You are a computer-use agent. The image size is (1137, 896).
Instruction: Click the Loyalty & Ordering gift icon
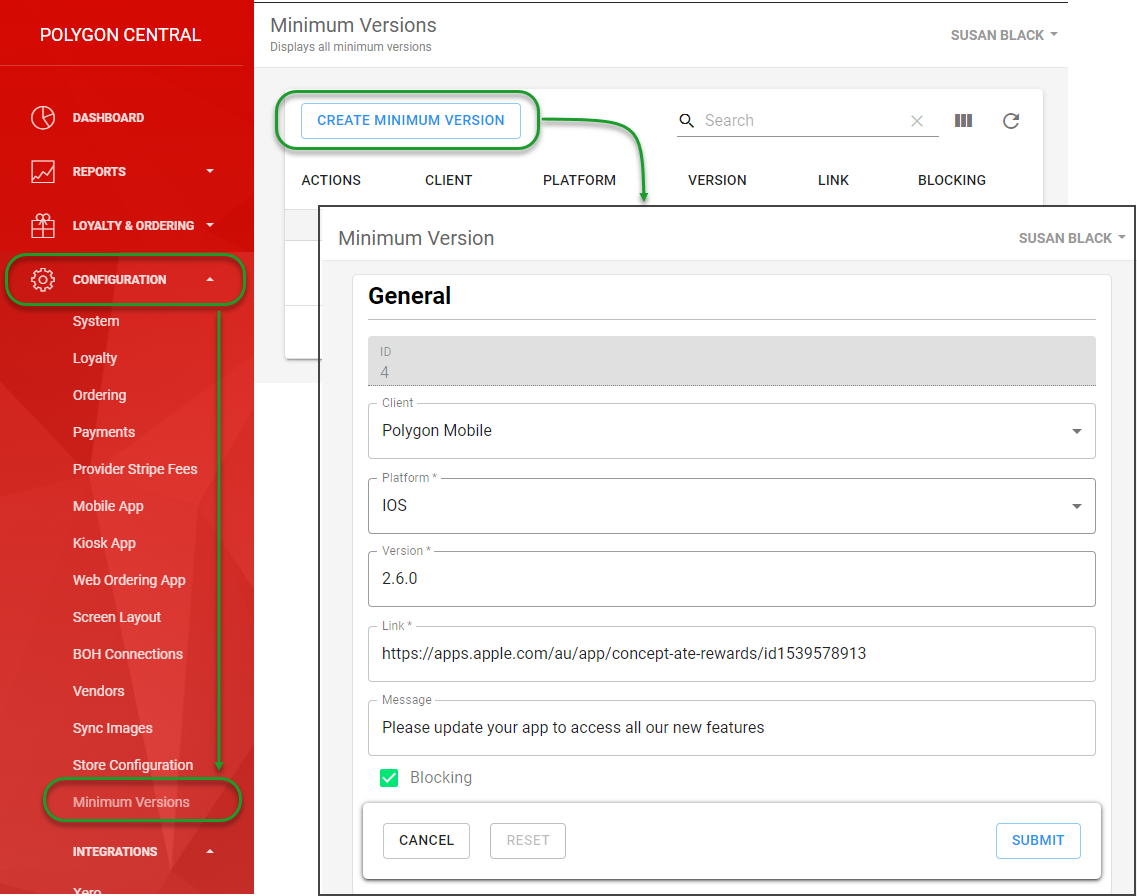click(x=43, y=225)
